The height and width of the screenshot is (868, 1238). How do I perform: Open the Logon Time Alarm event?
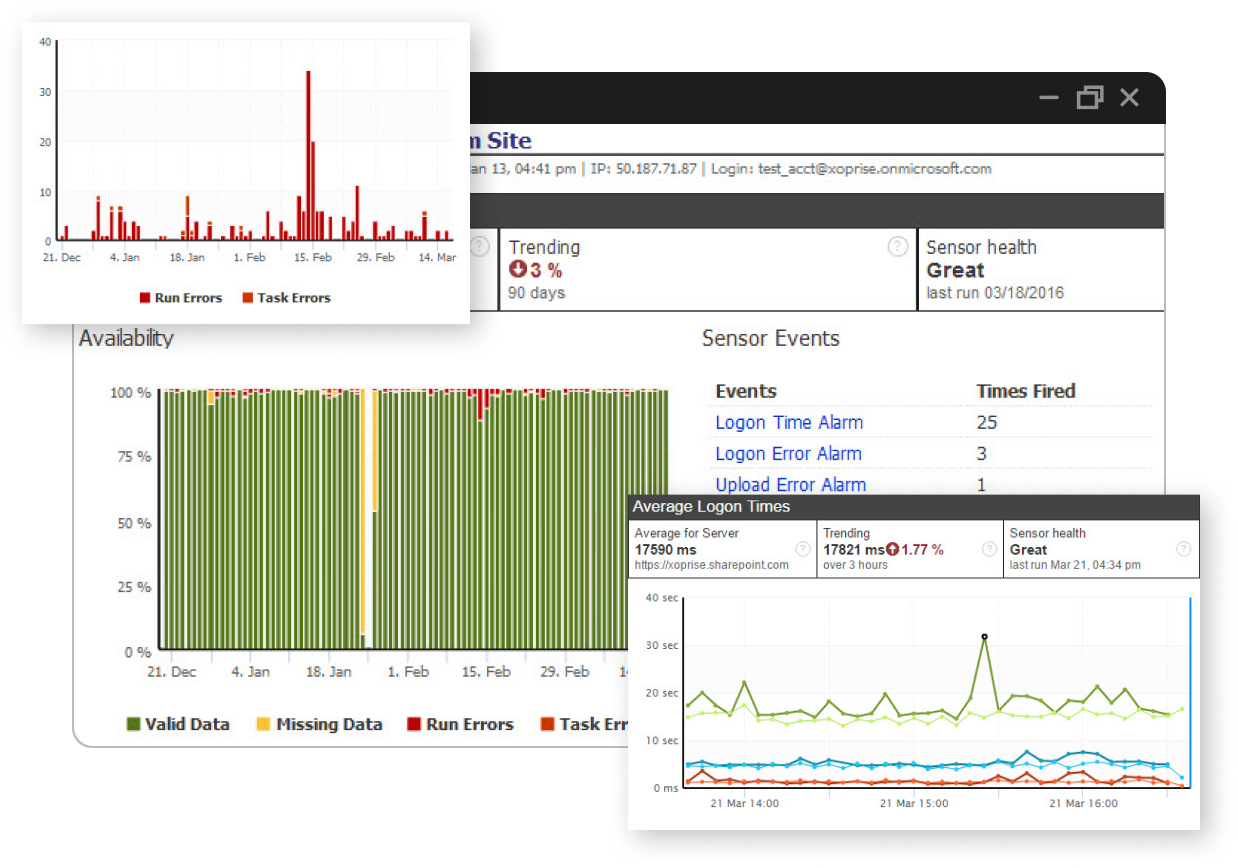pyautogui.click(x=789, y=422)
